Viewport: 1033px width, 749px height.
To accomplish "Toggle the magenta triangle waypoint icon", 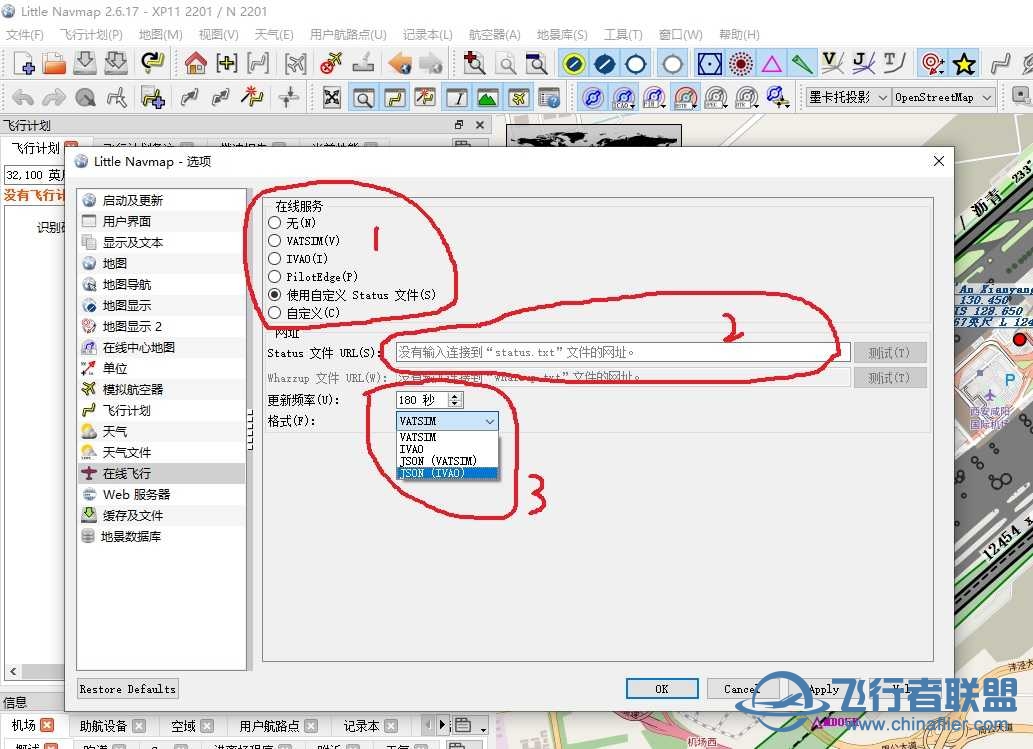I will tap(771, 64).
